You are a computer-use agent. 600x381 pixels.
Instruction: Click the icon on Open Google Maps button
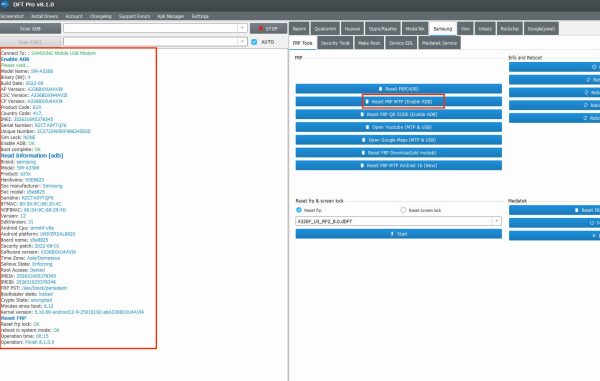364,140
